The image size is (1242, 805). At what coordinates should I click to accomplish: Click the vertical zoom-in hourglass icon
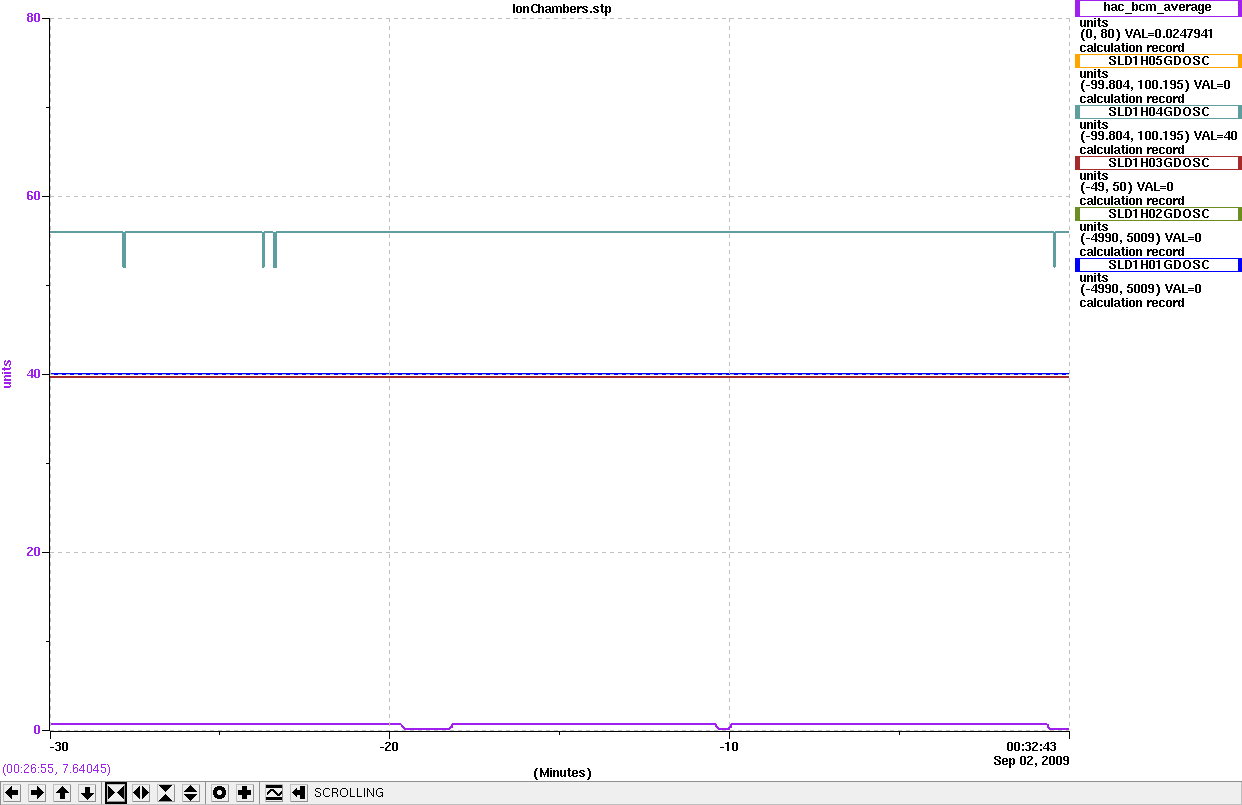click(x=166, y=793)
